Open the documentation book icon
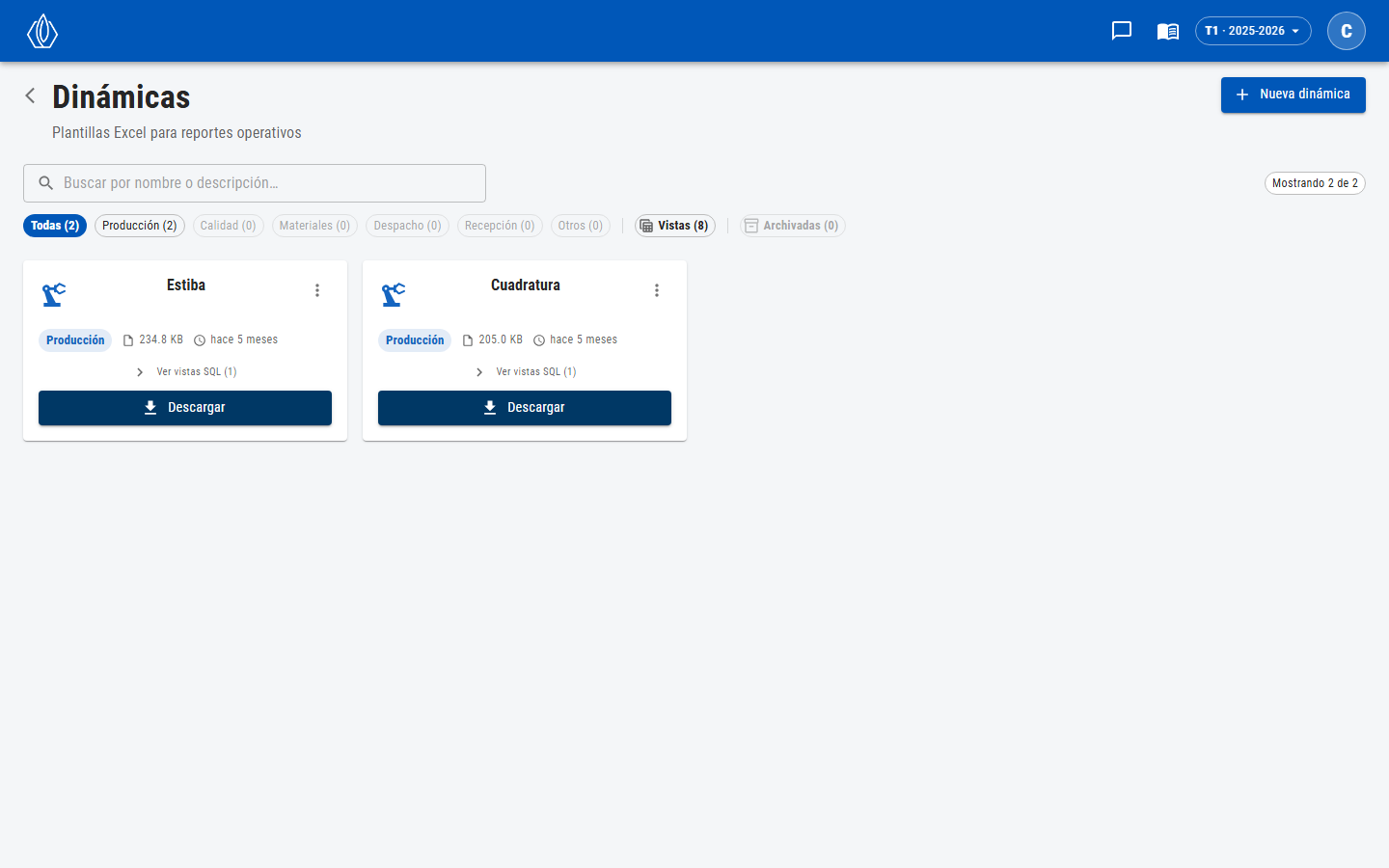This screenshot has width=1389, height=868. click(1168, 31)
